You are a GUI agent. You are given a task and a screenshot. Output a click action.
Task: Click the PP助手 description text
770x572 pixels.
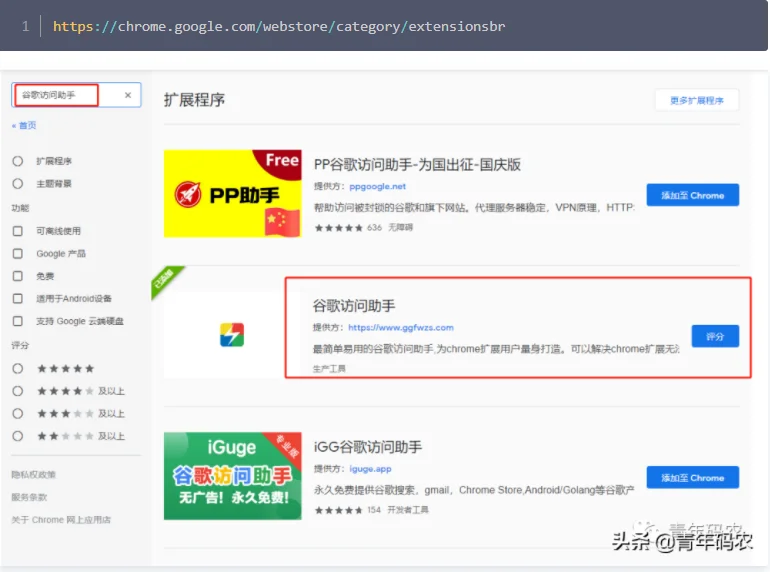(474, 208)
